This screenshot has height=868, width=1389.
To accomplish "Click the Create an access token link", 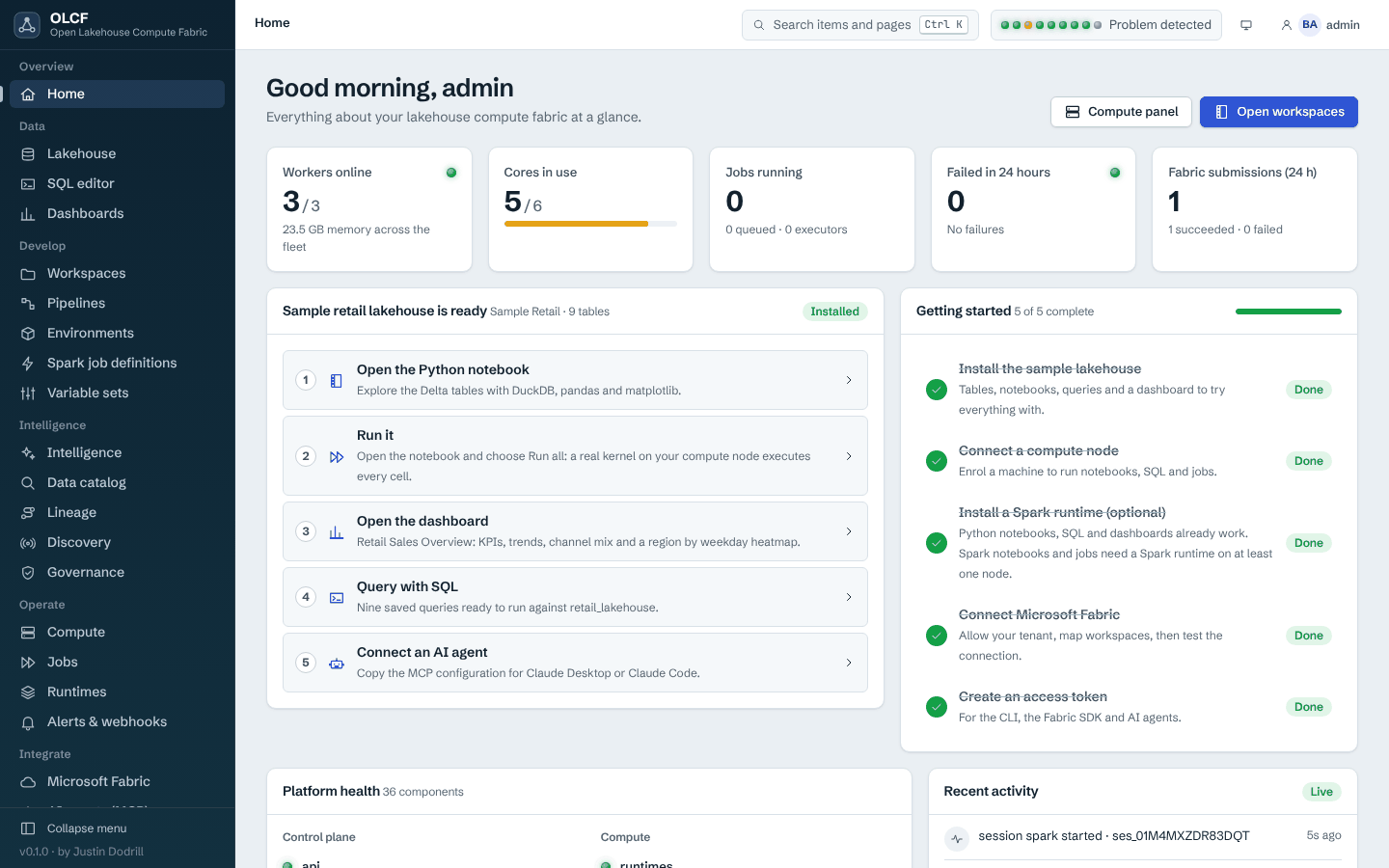I will pyautogui.click(x=1033, y=696).
